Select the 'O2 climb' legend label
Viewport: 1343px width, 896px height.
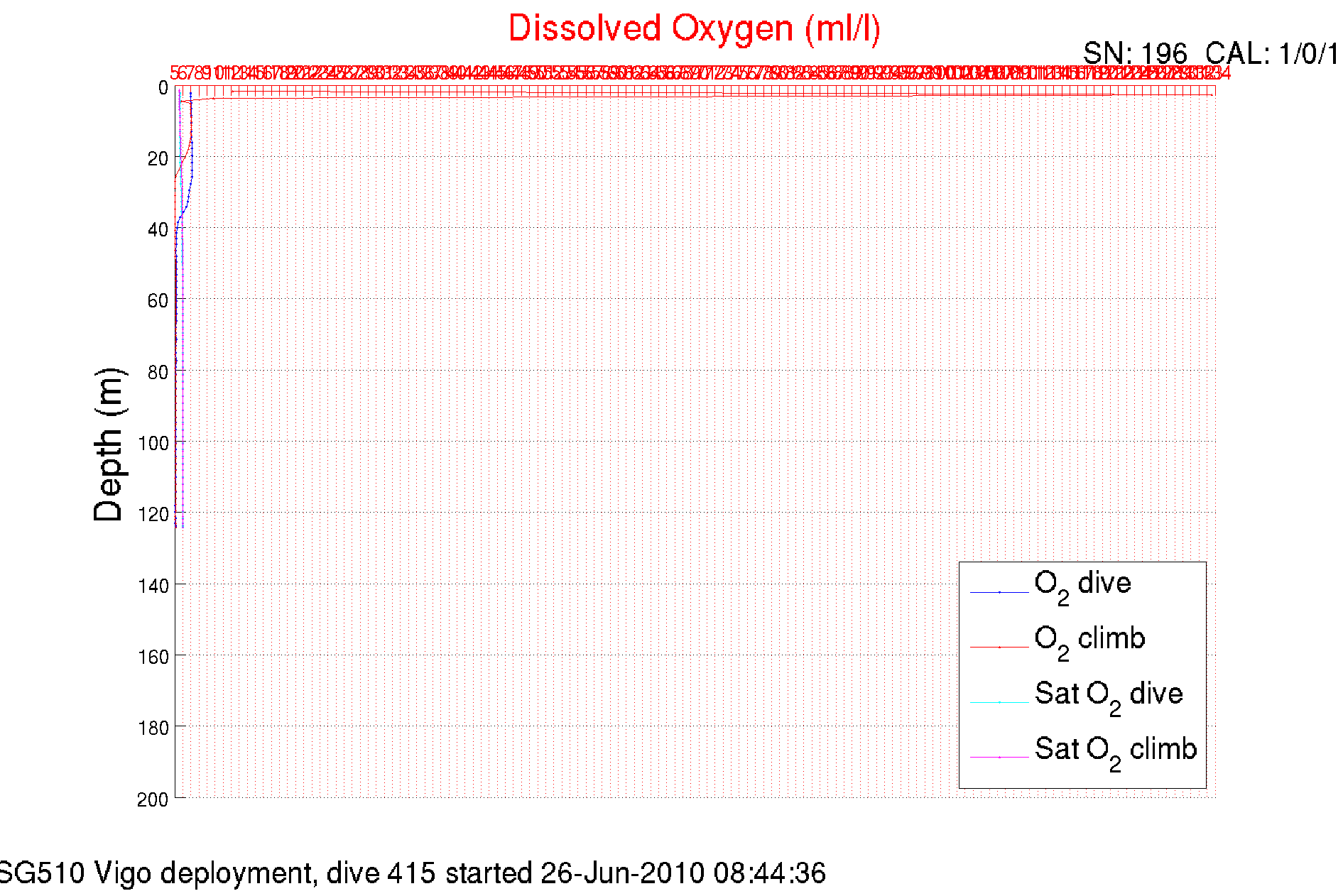click(1089, 640)
